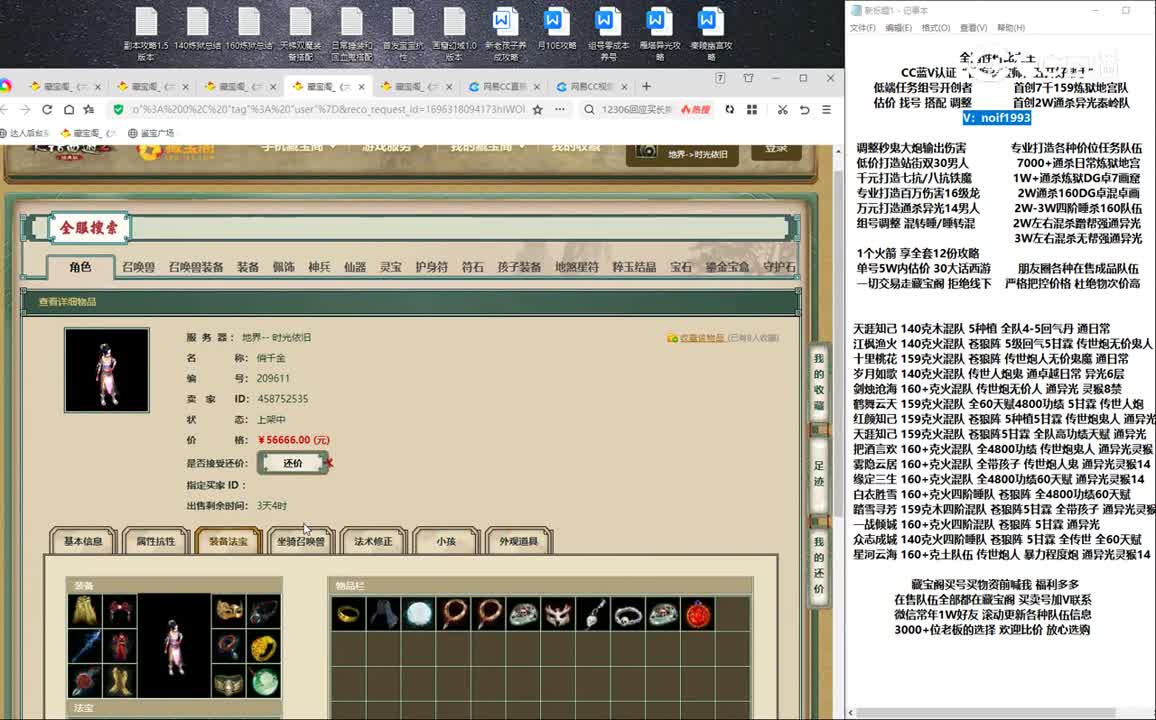Open the 帮助(H) menu in Notepad
Image resolution: width=1156 pixels, height=720 pixels.
point(1011,28)
